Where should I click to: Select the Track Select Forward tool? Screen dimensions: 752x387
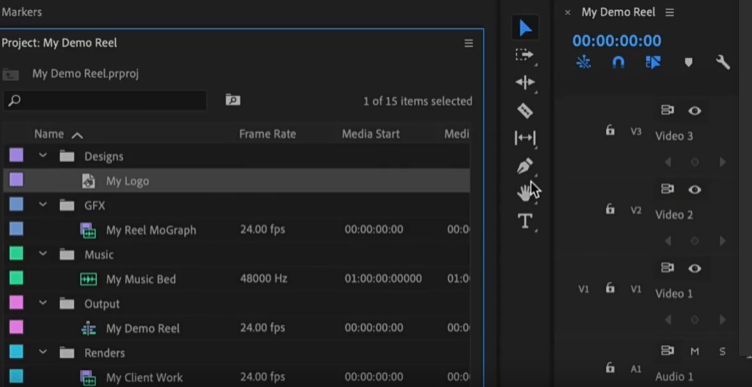(525, 55)
